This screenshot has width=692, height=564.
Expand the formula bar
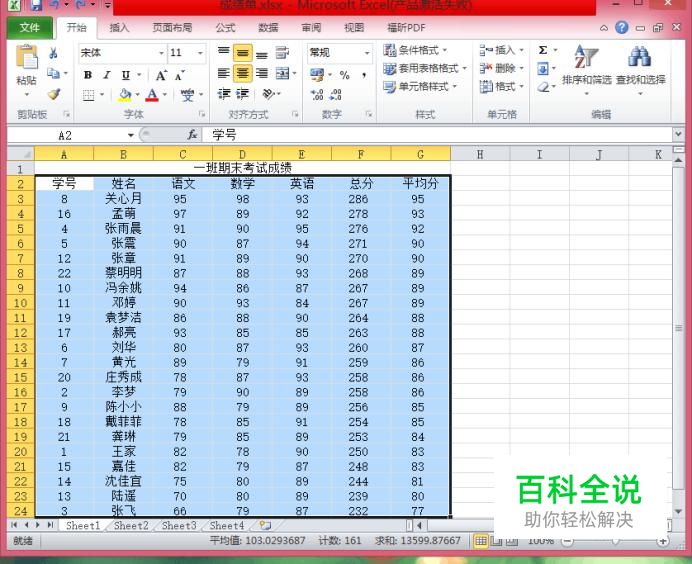[678, 133]
